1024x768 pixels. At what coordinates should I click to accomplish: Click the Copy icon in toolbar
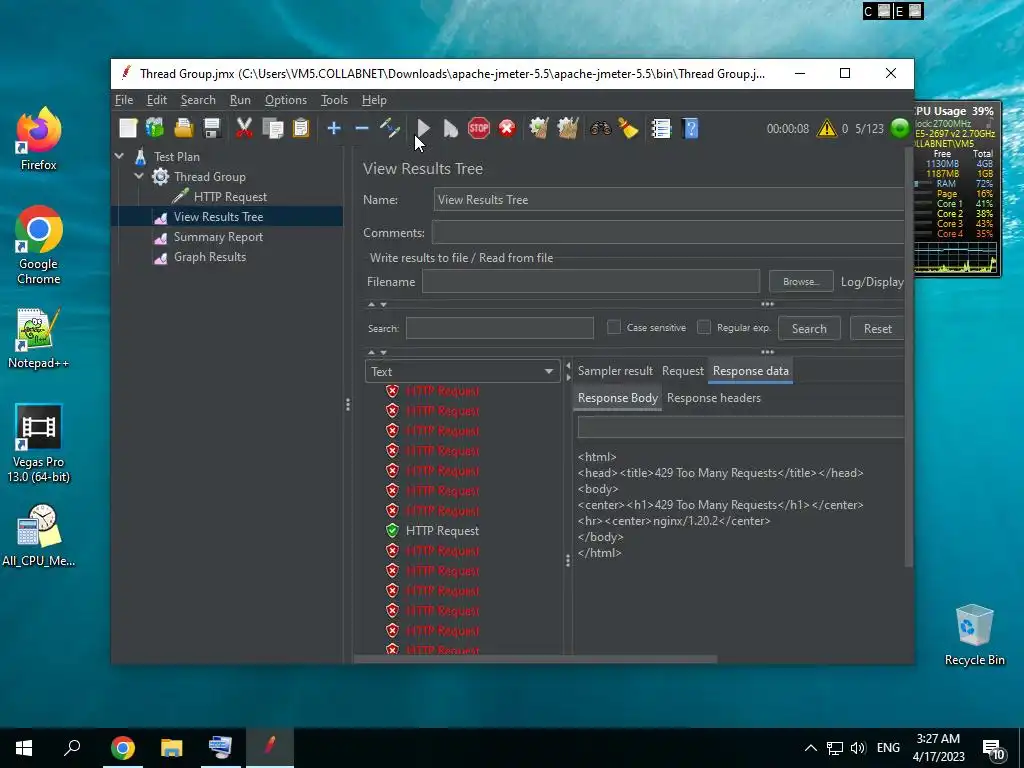(272, 128)
